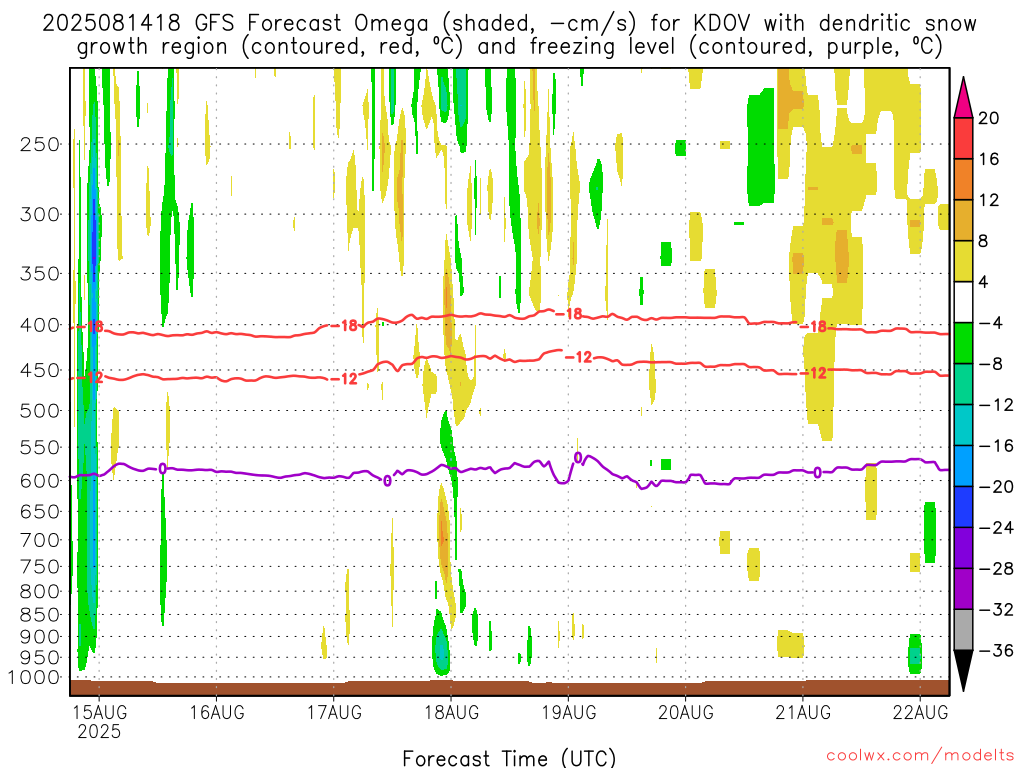Click the 800 pressure level label

click(x=40, y=592)
